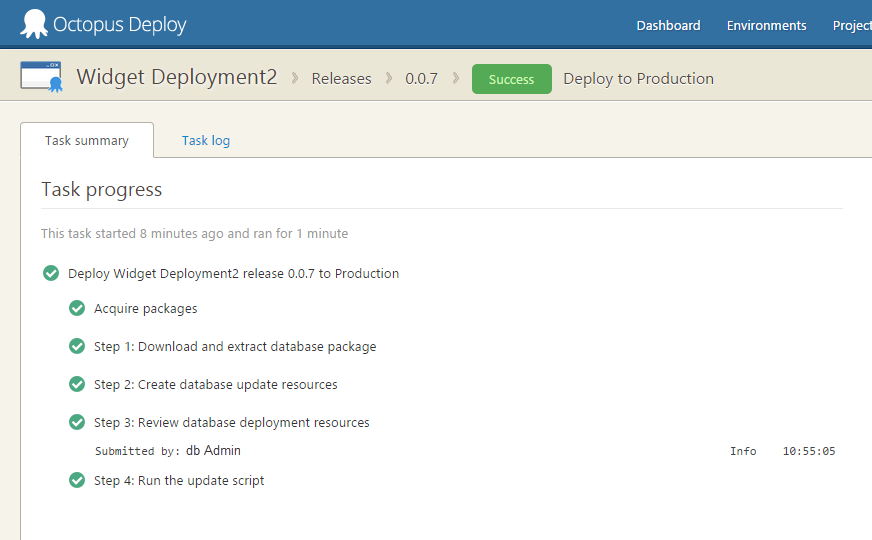Click the success check icon for Step 1

click(77, 346)
